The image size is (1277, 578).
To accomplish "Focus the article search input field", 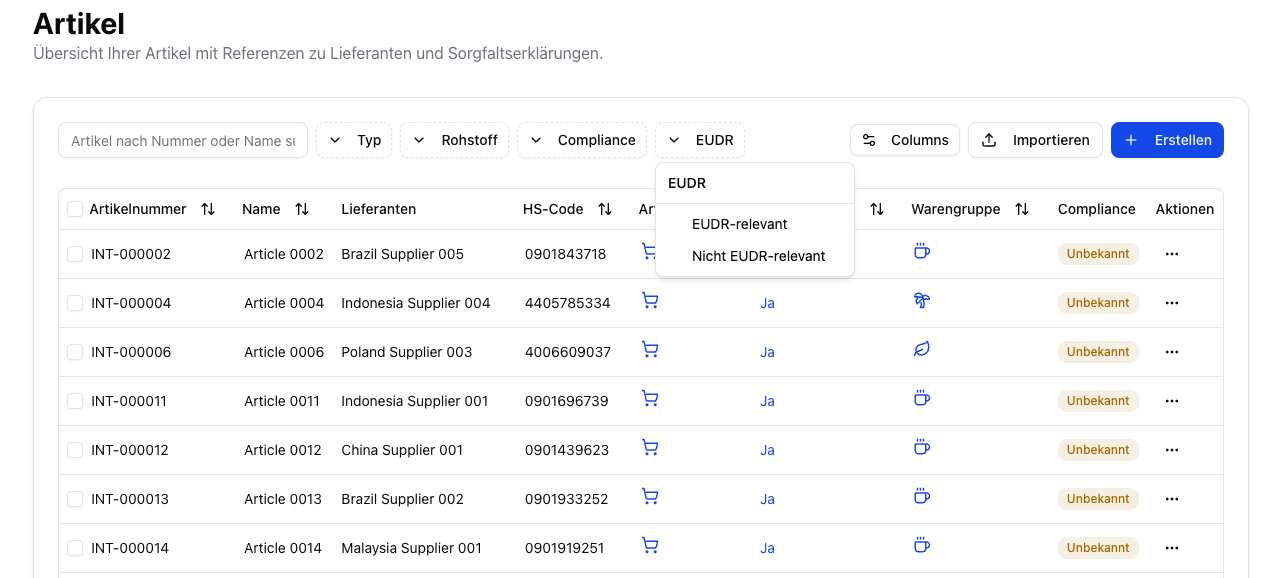I will coord(183,141).
